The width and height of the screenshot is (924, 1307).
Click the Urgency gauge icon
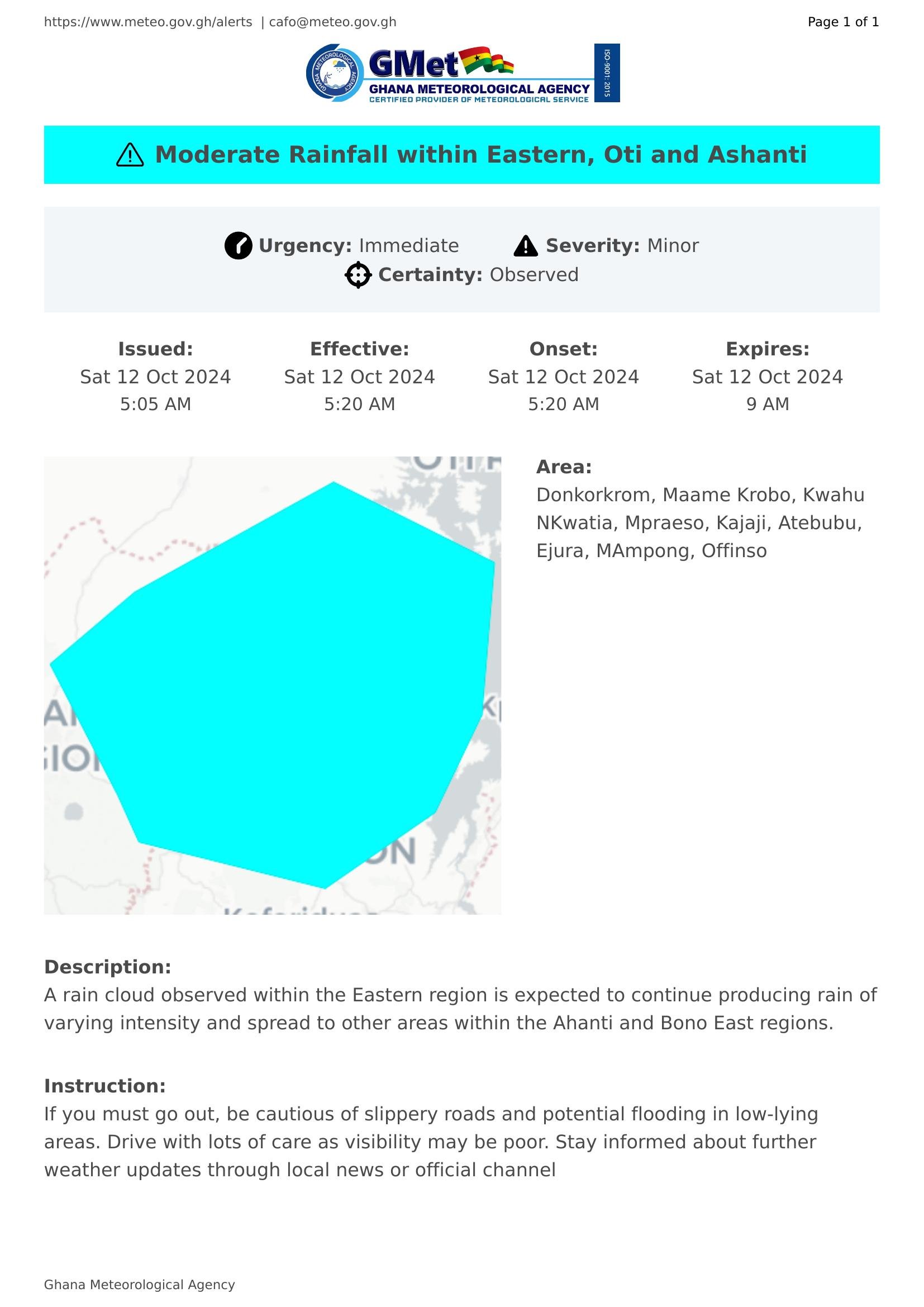[239, 246]
